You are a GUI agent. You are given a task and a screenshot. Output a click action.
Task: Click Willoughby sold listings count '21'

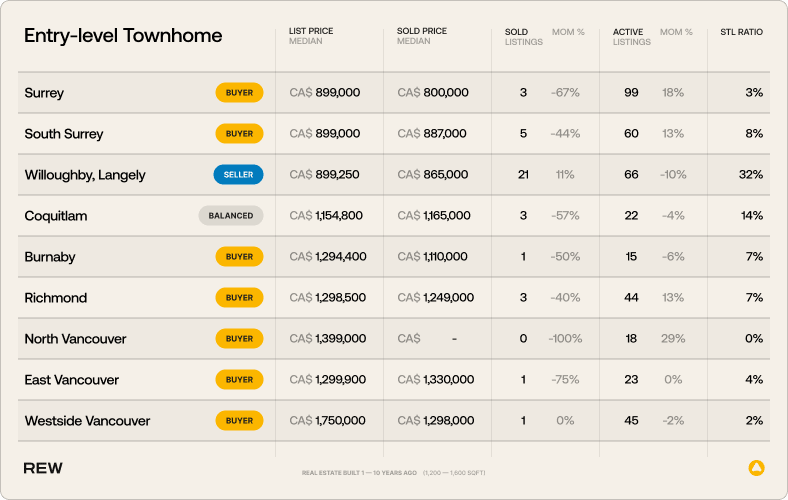pyautogui.click(x=523, y=174)
